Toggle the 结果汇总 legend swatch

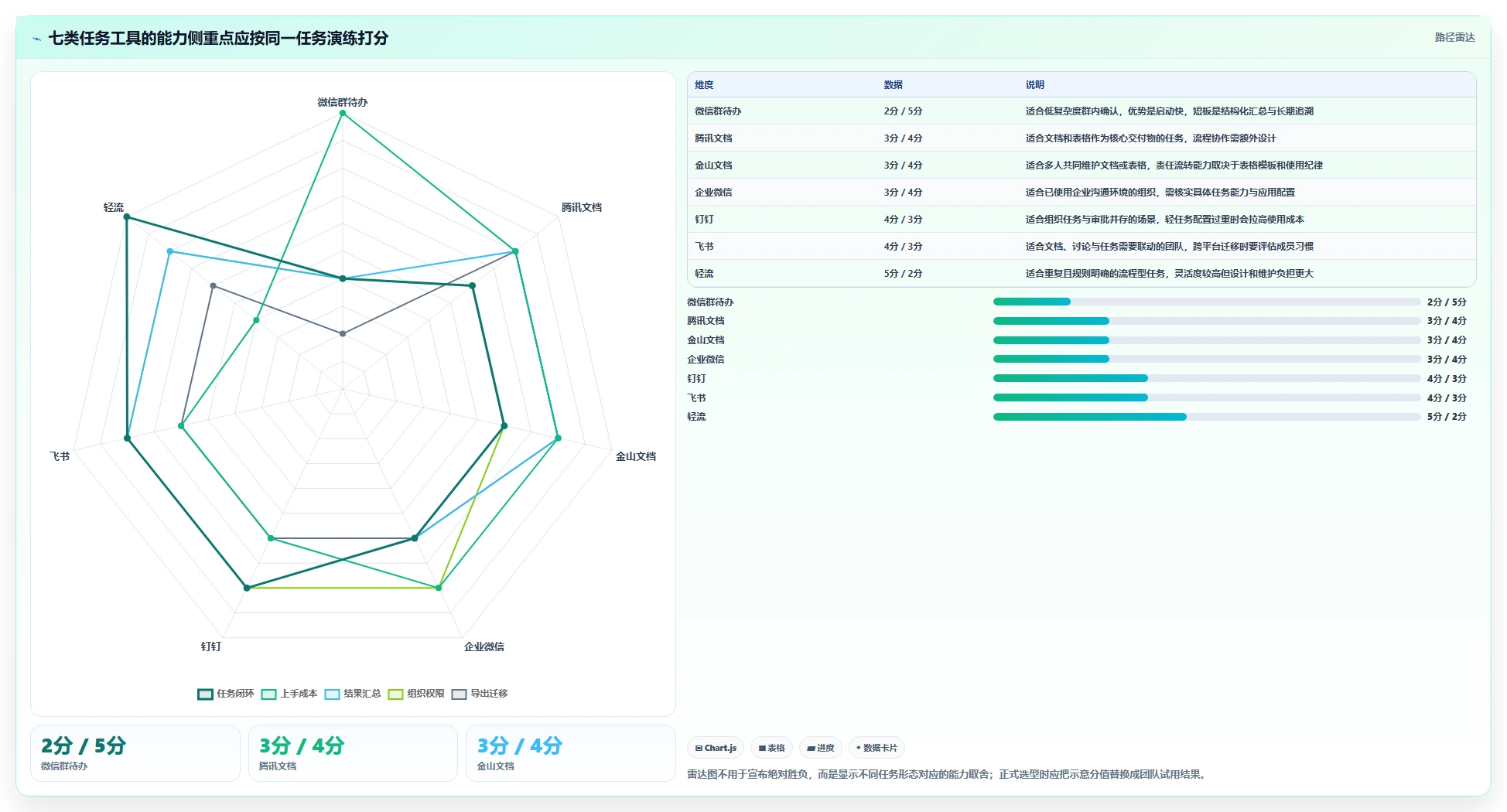click(332, 694)
